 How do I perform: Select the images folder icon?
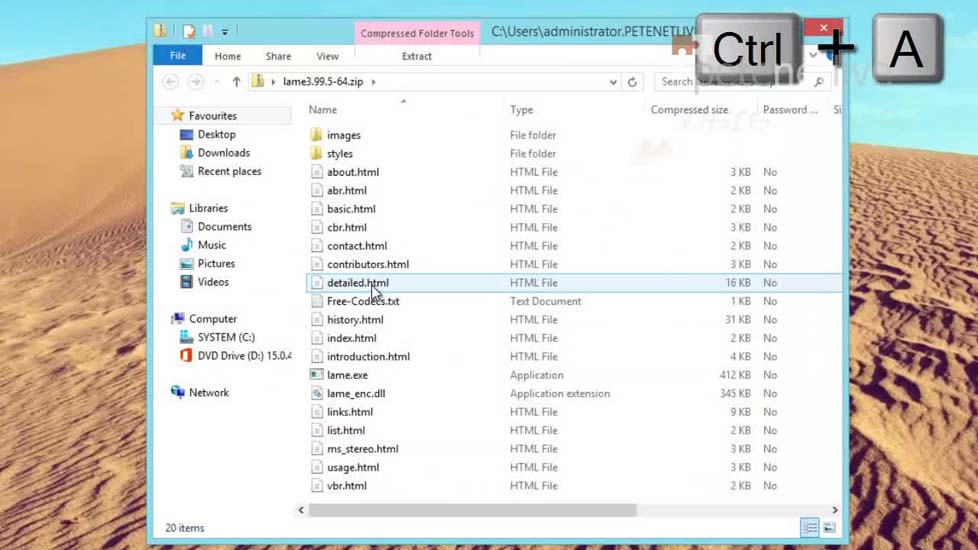[316, 135]
